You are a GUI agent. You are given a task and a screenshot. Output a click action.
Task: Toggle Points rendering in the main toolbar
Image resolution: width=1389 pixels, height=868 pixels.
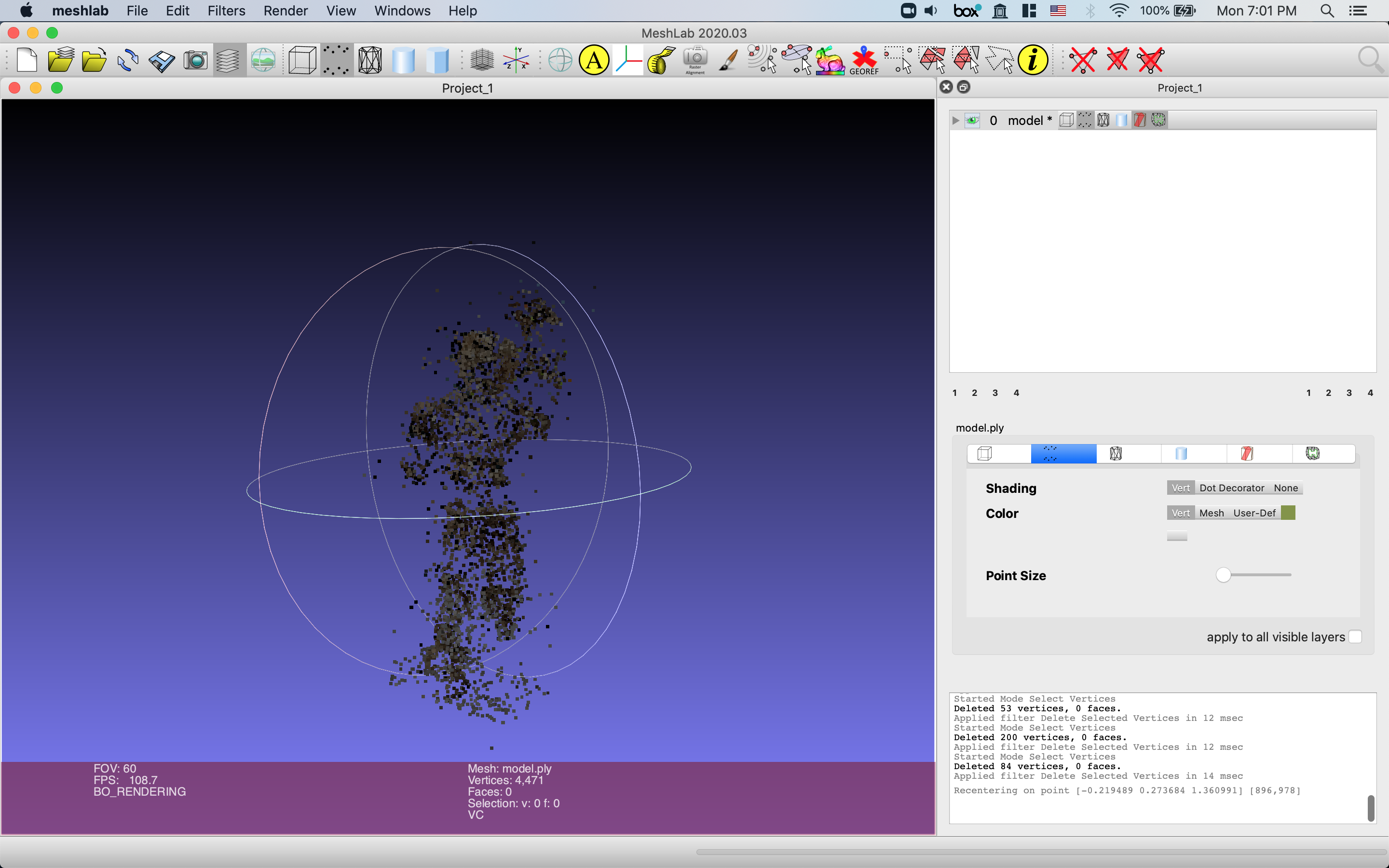(x=336, y=60)
